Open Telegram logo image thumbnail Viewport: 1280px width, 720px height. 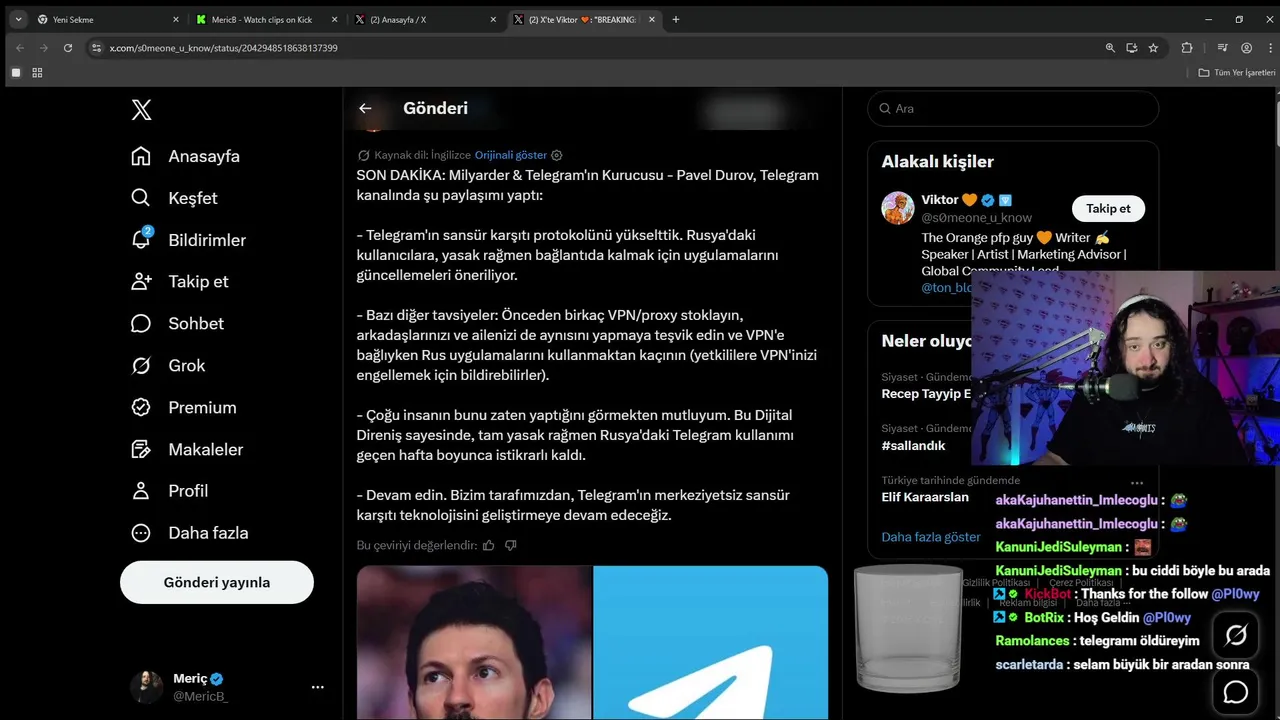click(x=711, y=643)
